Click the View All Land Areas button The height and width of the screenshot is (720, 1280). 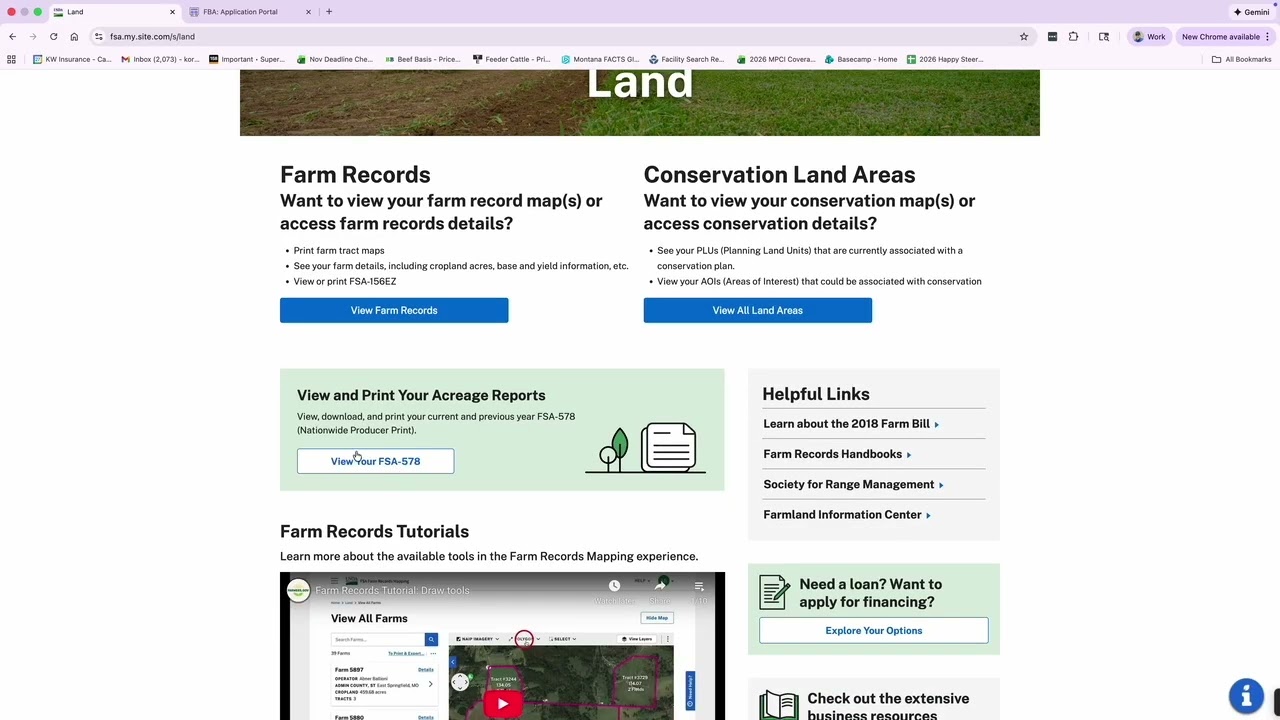(x=757, y=310)
